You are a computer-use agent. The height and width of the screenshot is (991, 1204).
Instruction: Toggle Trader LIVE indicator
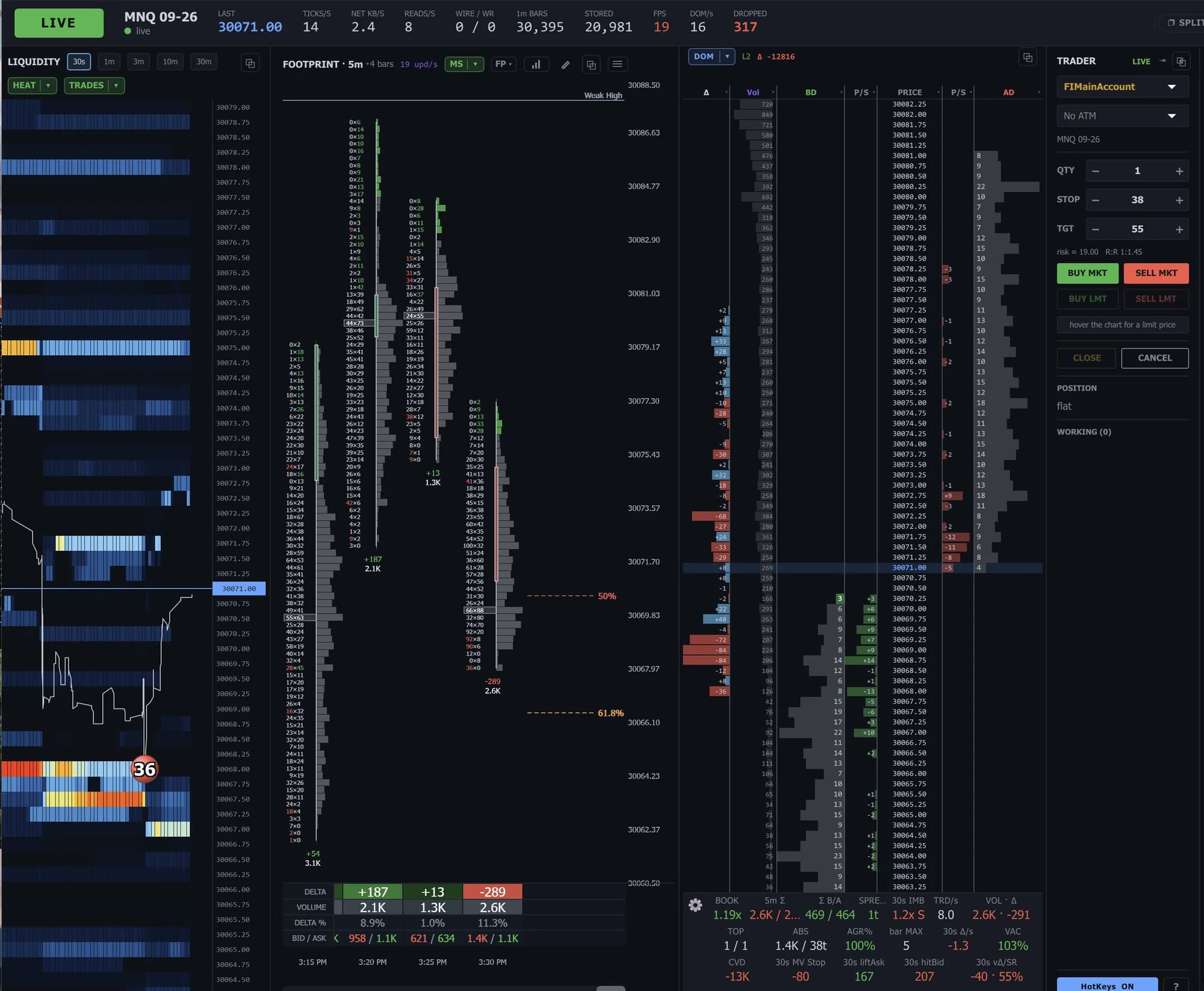coord(1141,61)
